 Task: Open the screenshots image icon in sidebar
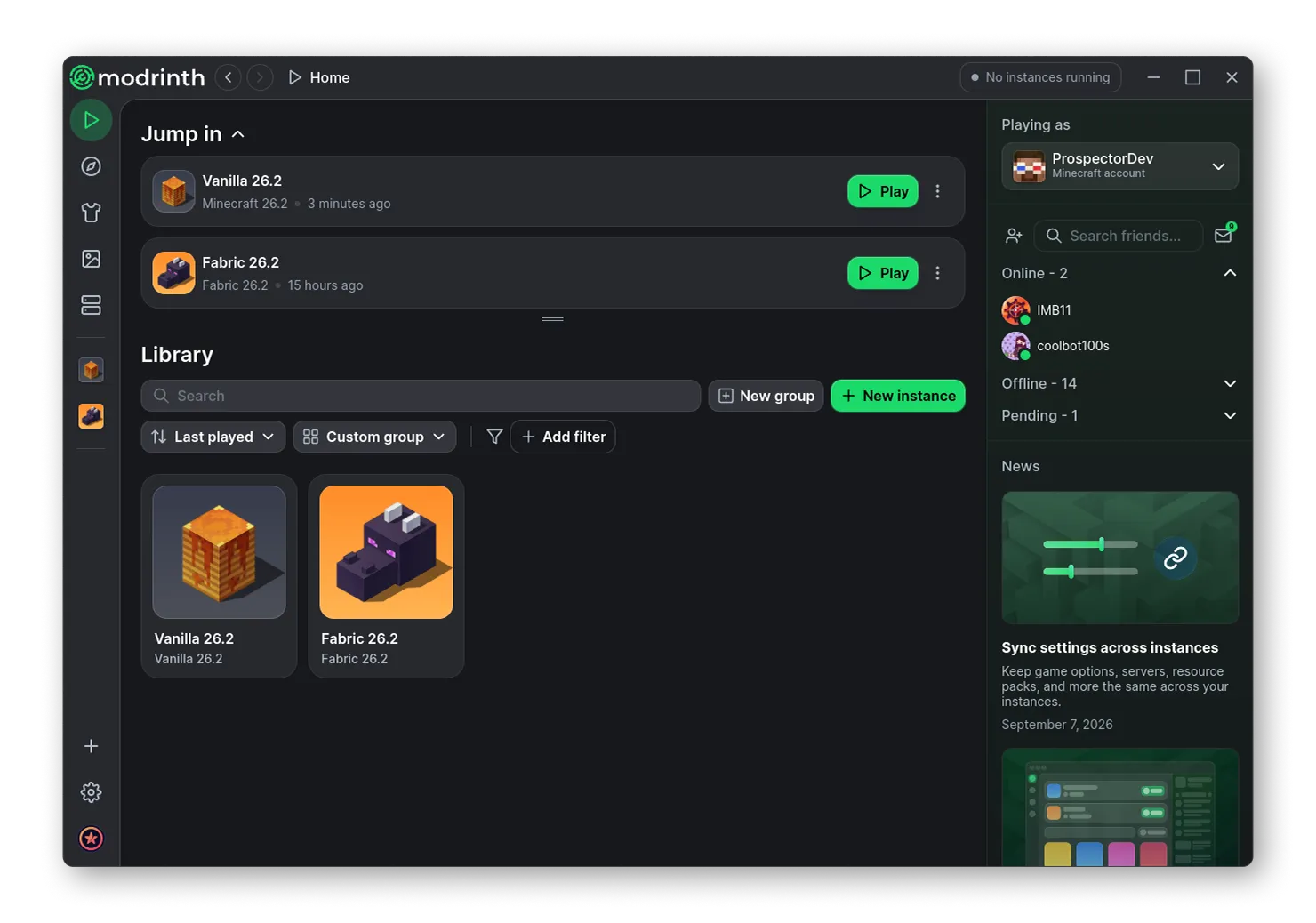tap(91, 259)
